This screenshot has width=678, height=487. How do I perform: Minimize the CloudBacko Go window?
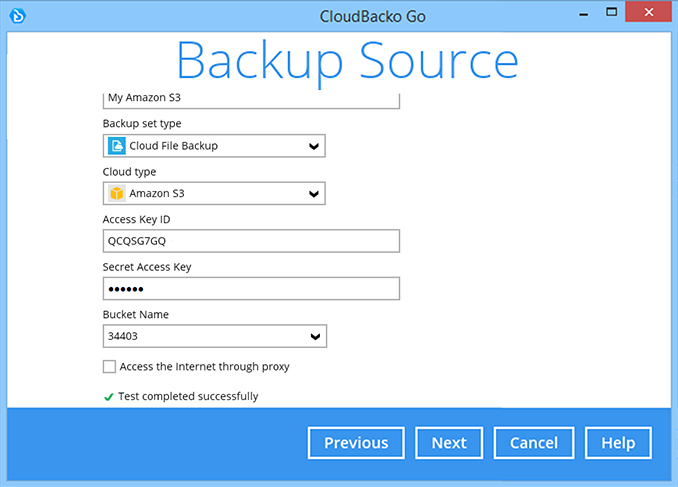pos(584,14)
